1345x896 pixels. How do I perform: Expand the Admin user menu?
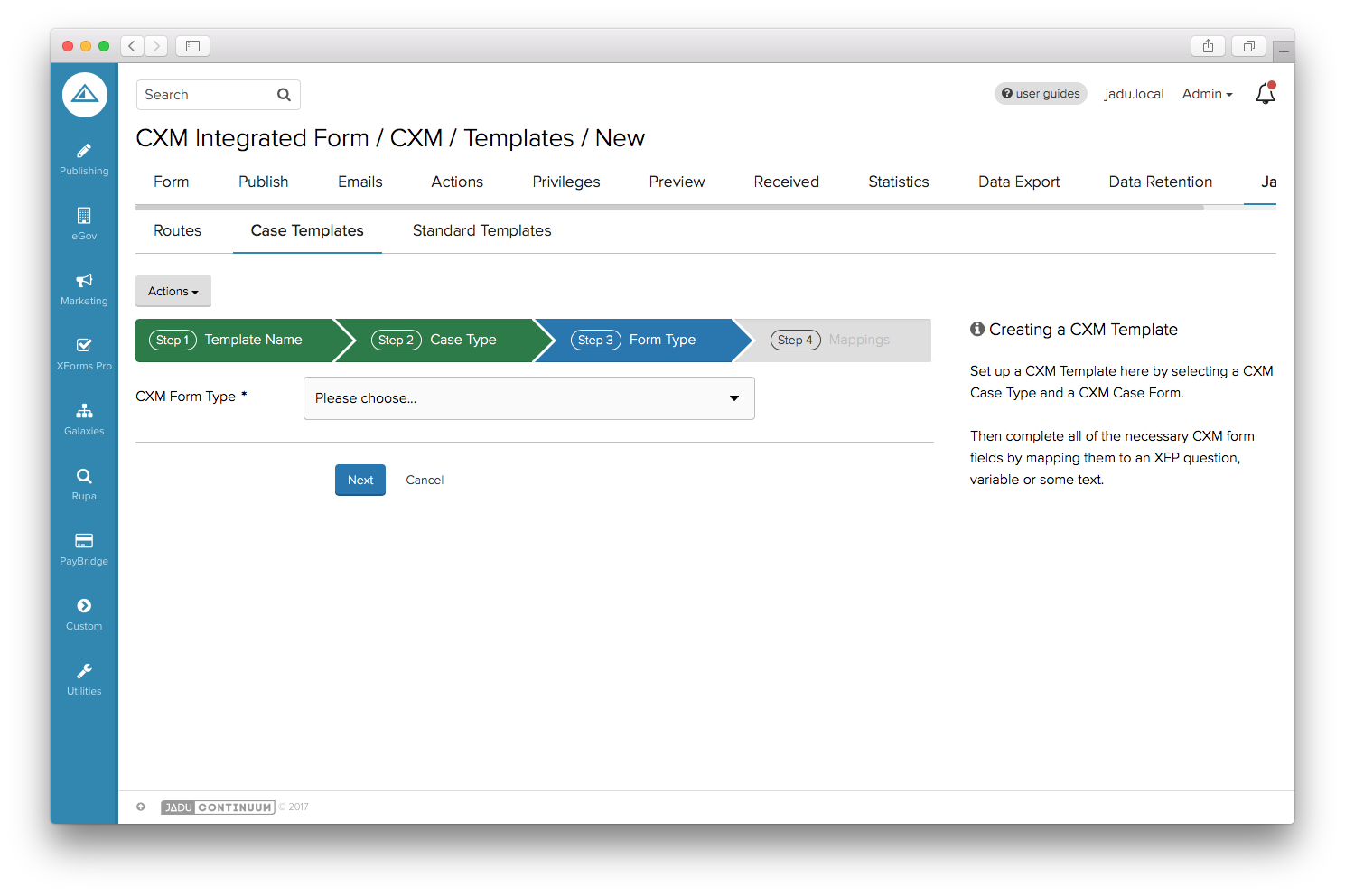tap(1207, 94)
